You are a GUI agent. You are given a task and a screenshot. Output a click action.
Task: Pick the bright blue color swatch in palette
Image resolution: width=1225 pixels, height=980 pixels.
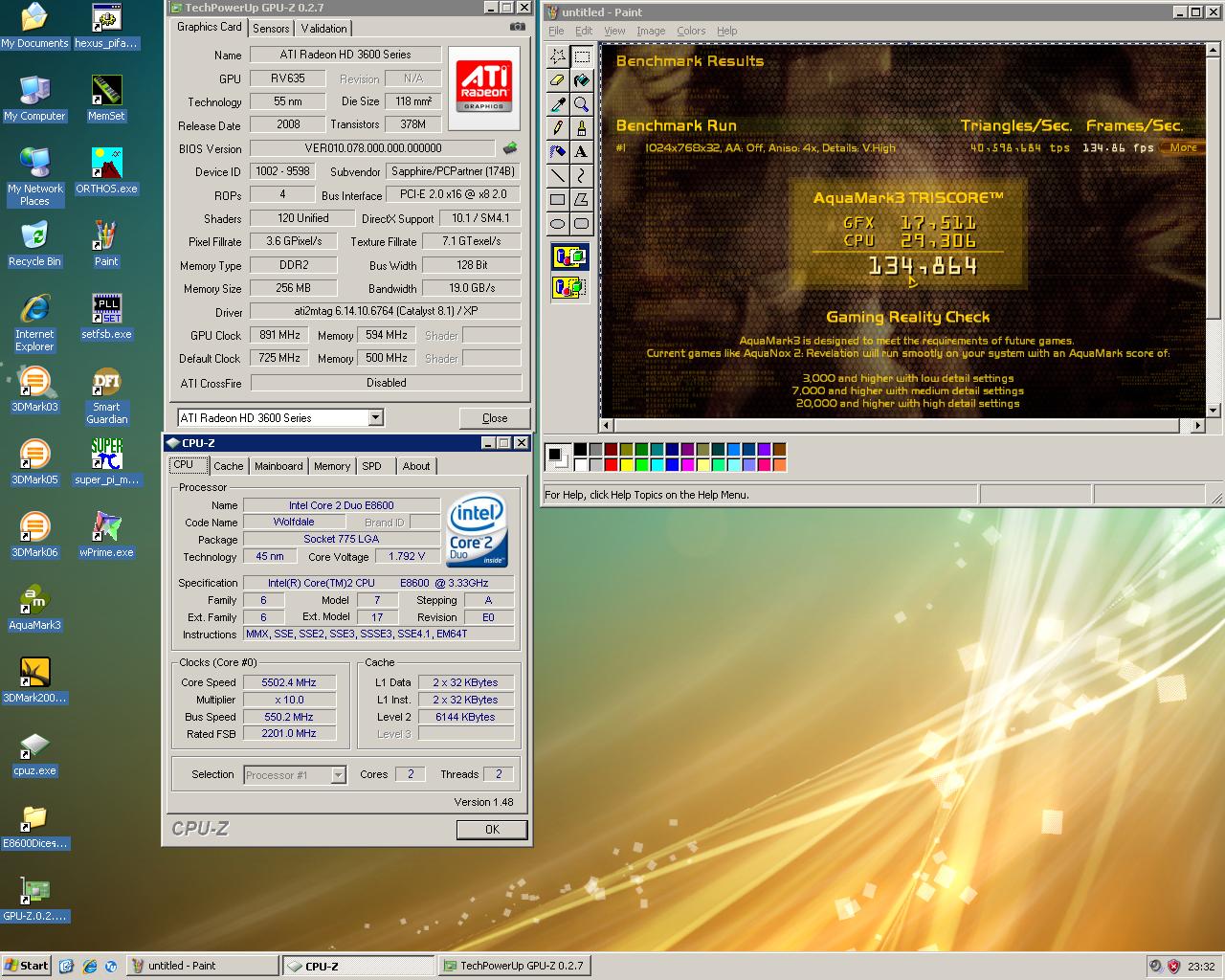(672, 465)
